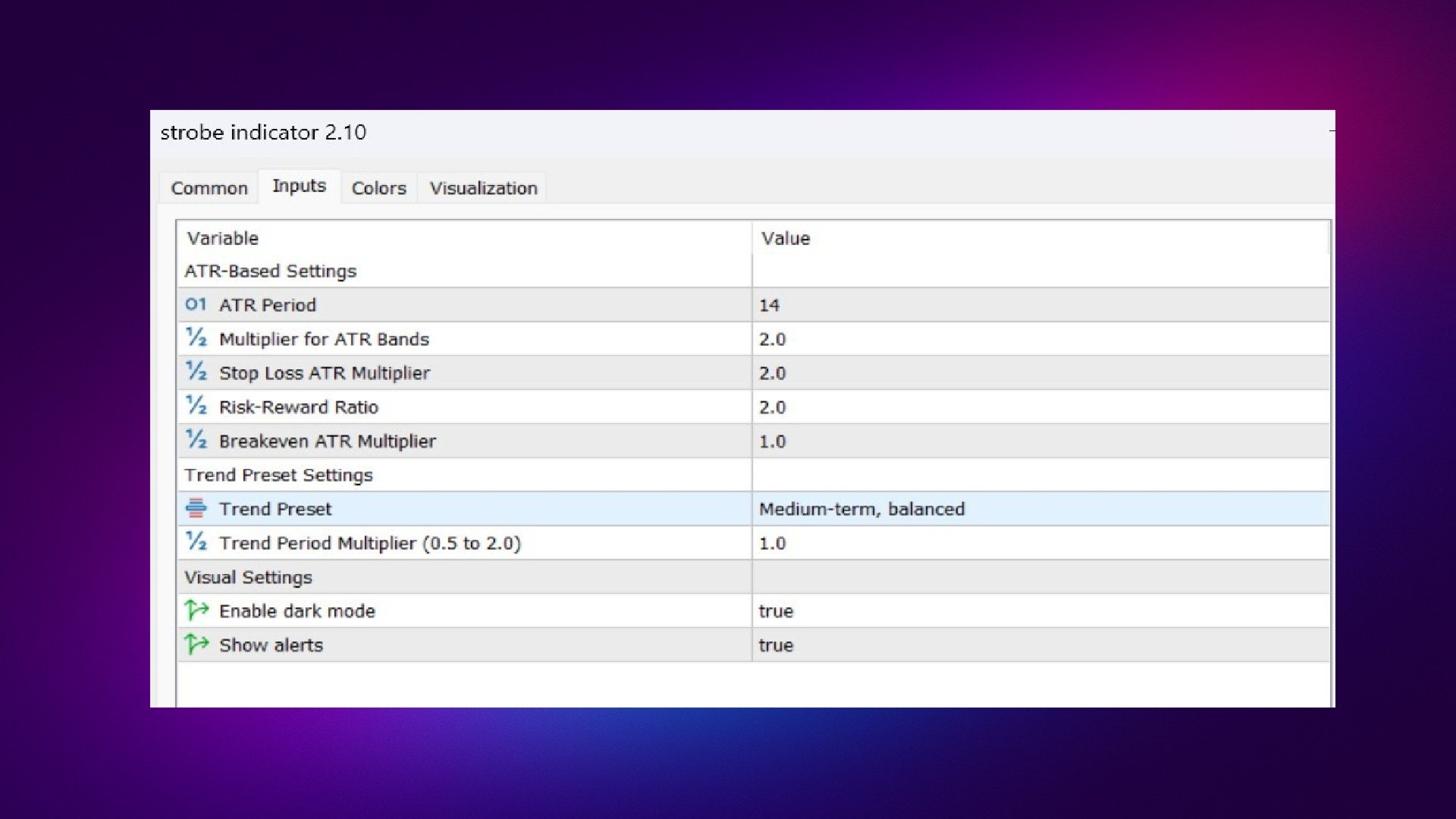Toggle the Enable dark mode true value
Viewport: 1456px width, 819px height.
pyautogui.click(x=1040, y=611)
